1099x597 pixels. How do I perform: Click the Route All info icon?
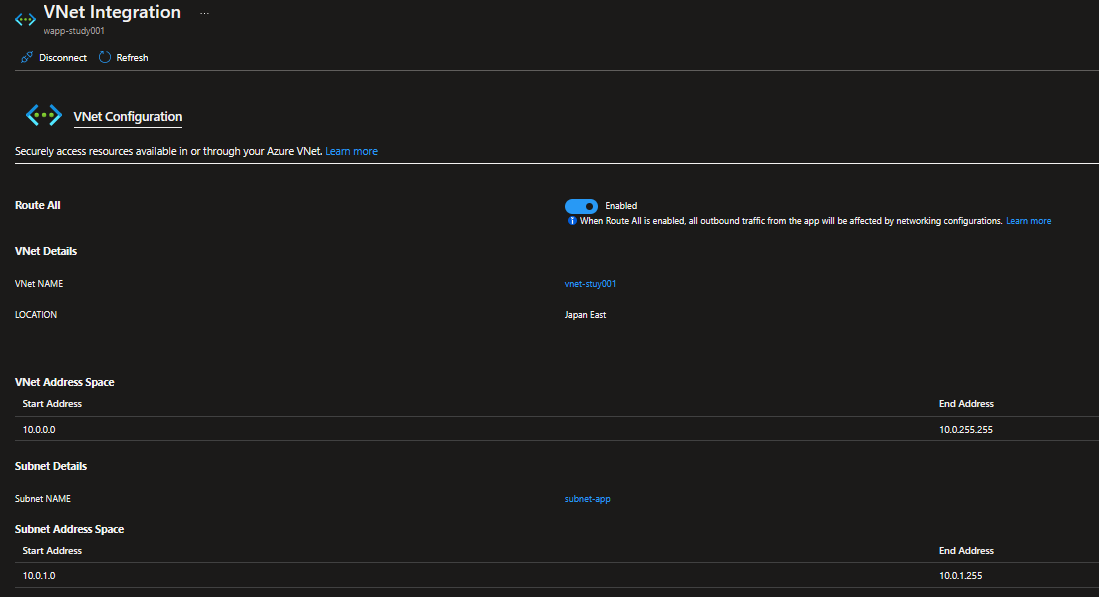(572, 221)
